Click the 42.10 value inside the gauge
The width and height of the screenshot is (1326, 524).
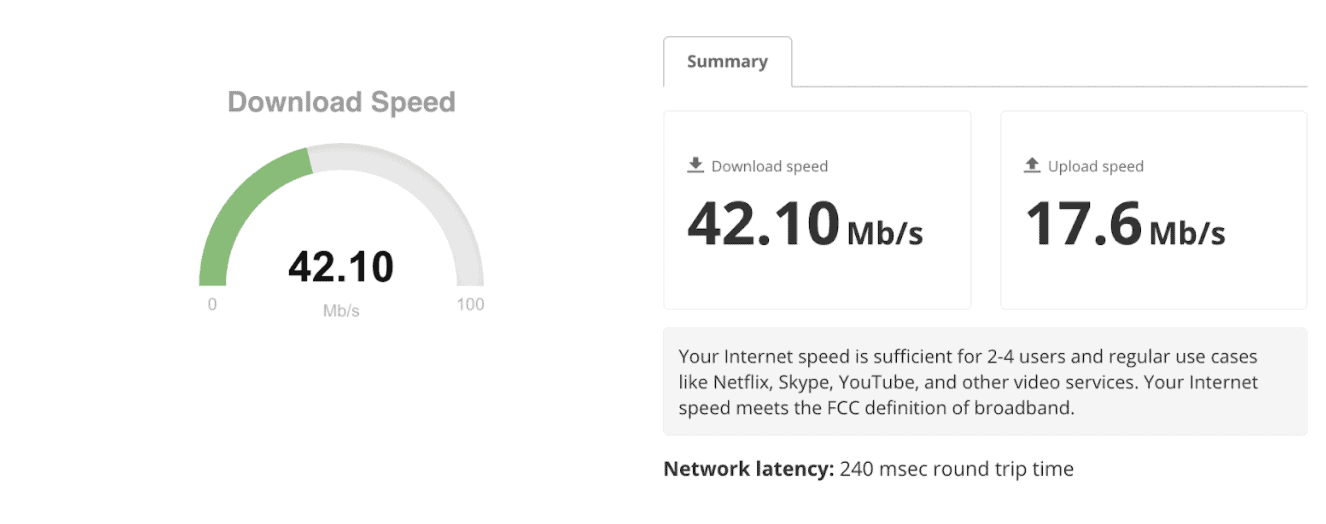341,267
